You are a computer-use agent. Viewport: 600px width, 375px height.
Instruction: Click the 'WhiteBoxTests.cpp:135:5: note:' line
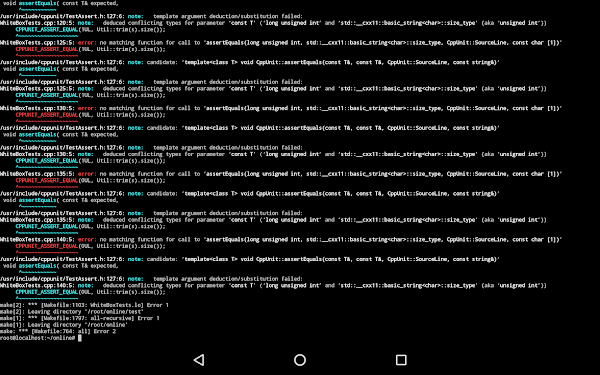pos(273,220)
